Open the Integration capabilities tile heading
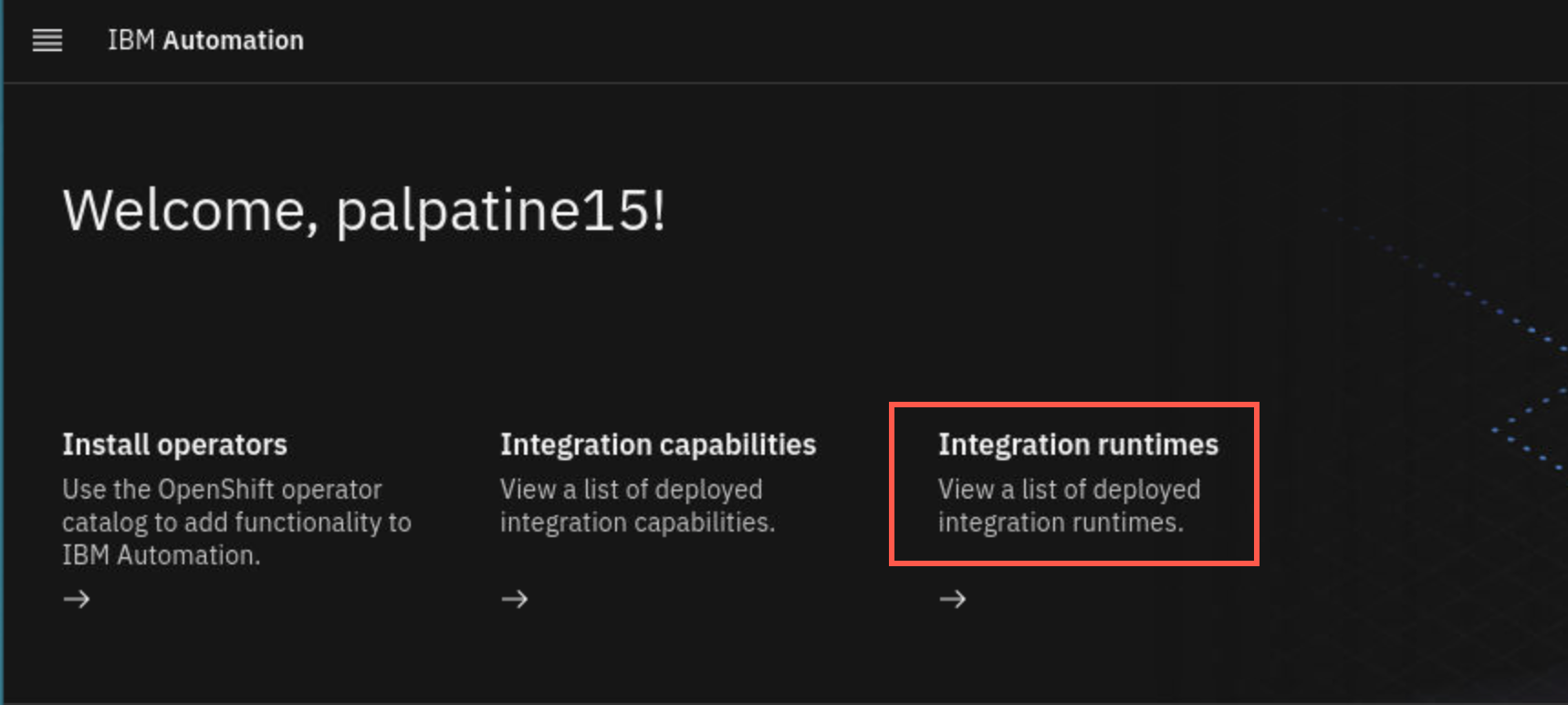This screenshot has height=705, width=1568. pyautogui.click(x=658, y=445)
